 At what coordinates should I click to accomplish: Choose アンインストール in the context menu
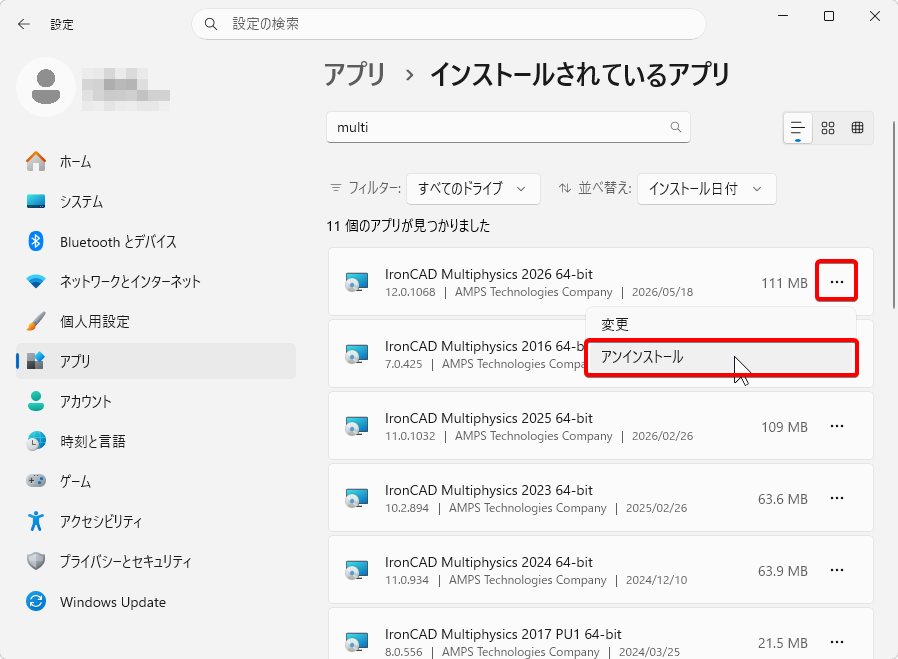point(720,357)
